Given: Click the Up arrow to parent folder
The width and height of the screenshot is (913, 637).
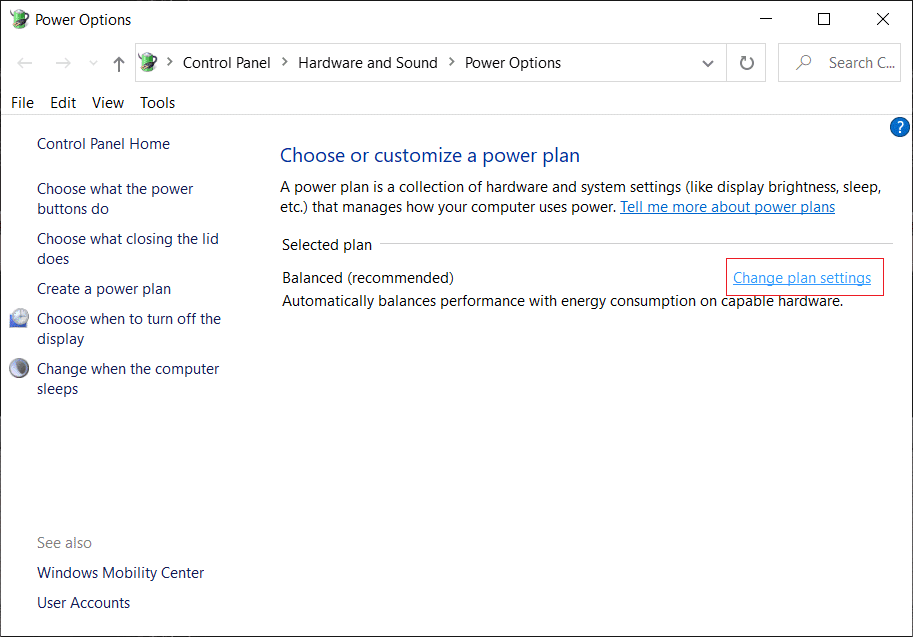Looking at the screenshot, I should 119,63.
